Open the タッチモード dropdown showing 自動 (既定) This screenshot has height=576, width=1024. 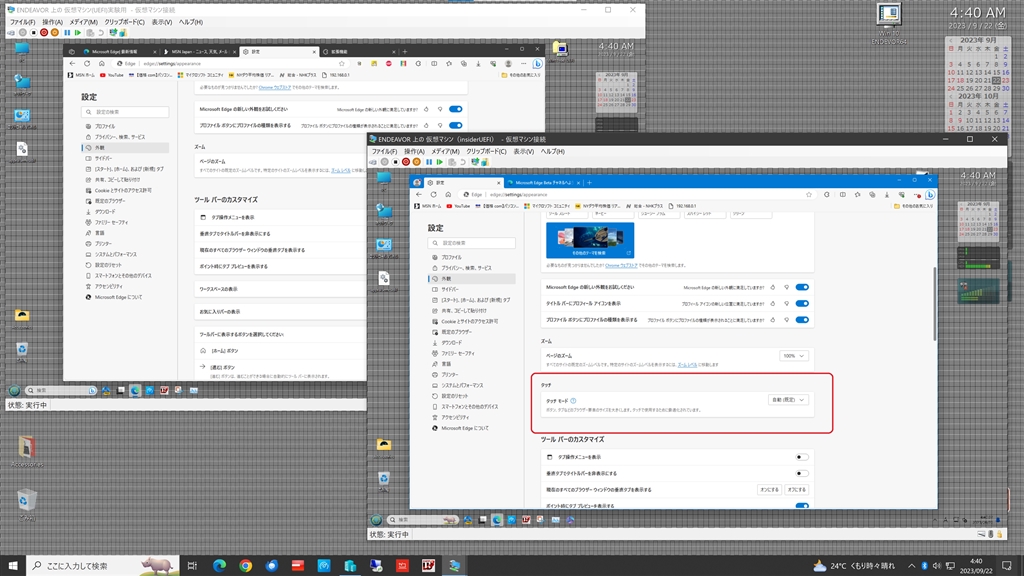(x=787, y=400)
